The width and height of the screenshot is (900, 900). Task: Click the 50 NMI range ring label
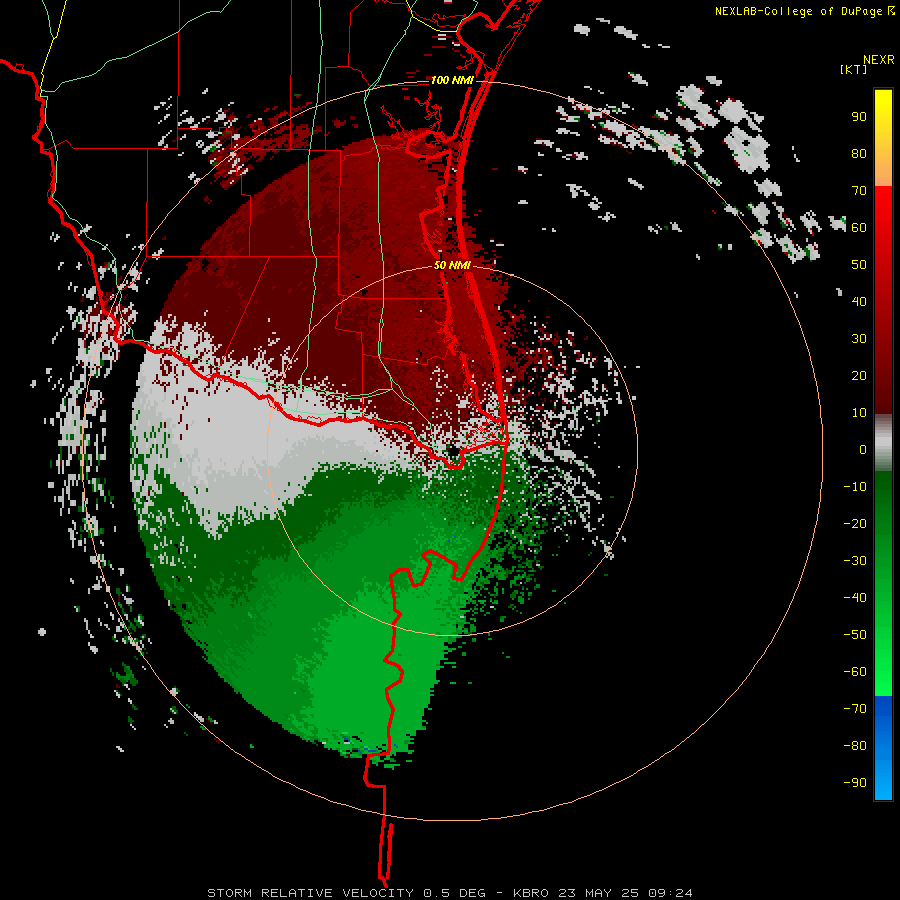point(452,265)
